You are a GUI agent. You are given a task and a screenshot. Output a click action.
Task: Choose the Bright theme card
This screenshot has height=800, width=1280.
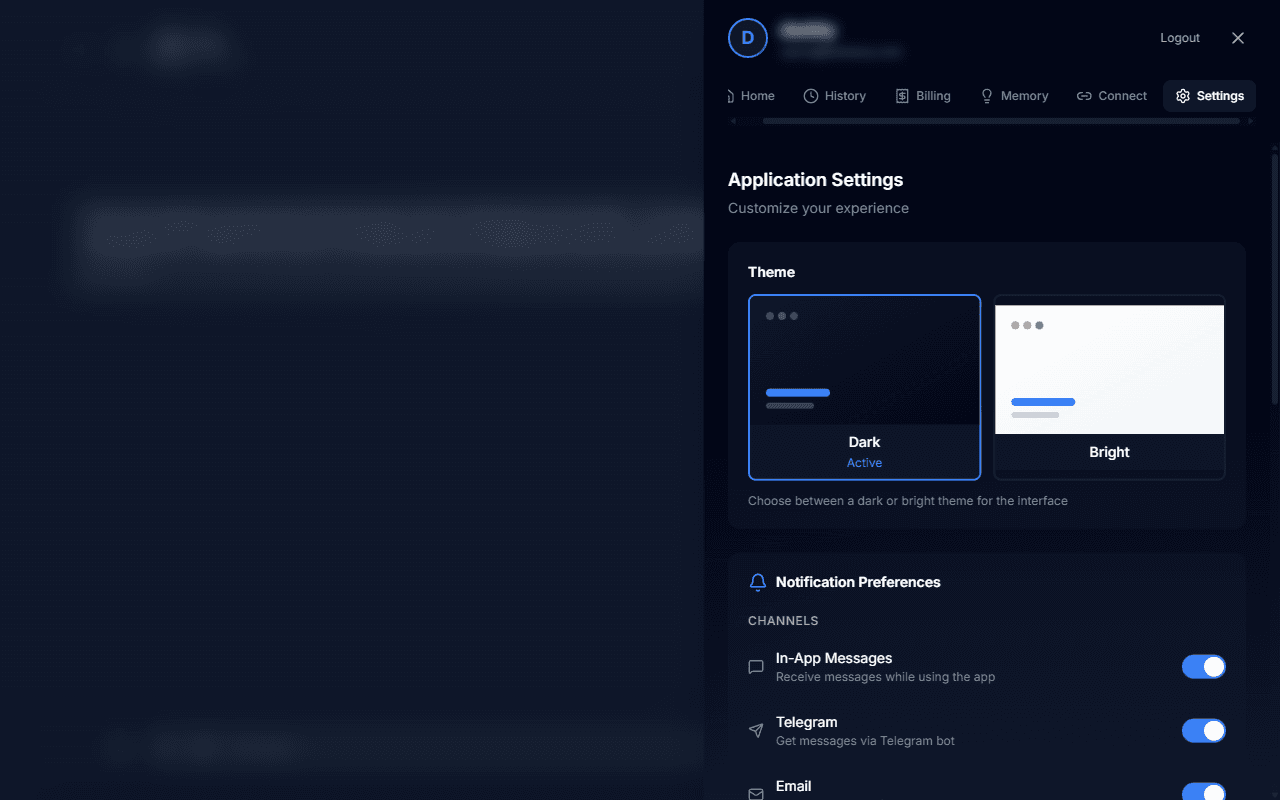[x=1109, y=387]
